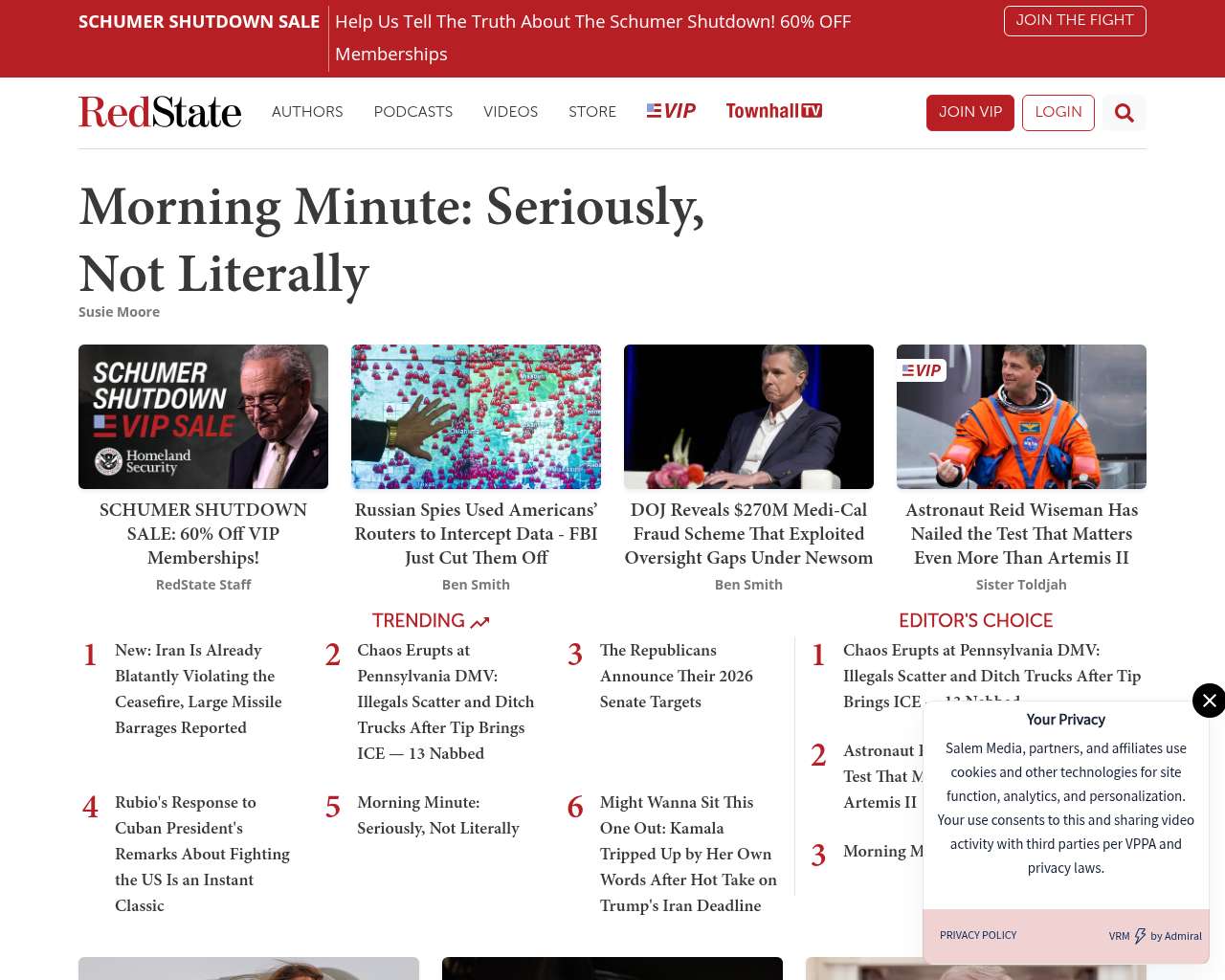This screenshot has width=1225, height=980.
Task: Open the RedState logo homepage
Action: [160, 112]
